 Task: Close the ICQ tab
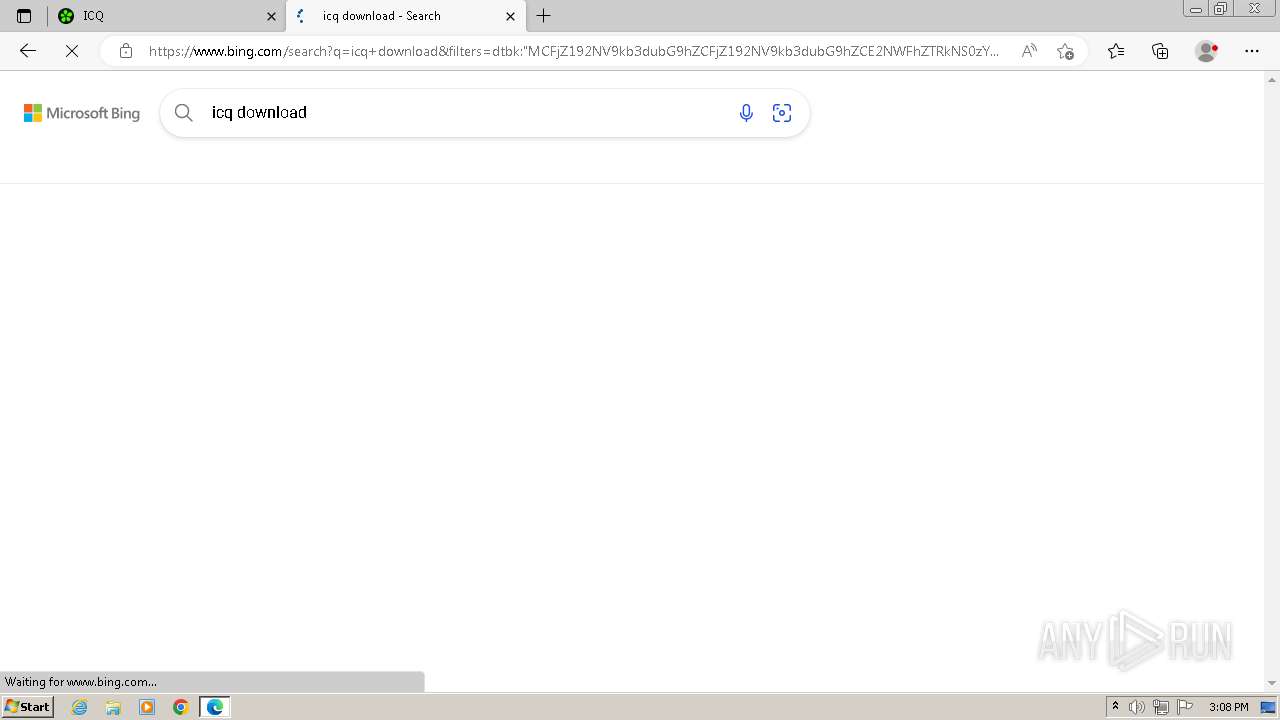click(271, 16)
